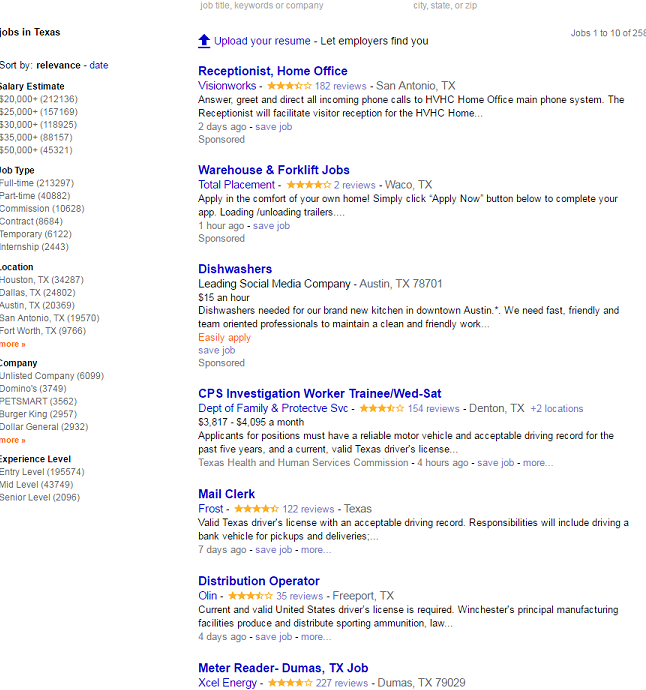Open Total Placement company link

236,185
